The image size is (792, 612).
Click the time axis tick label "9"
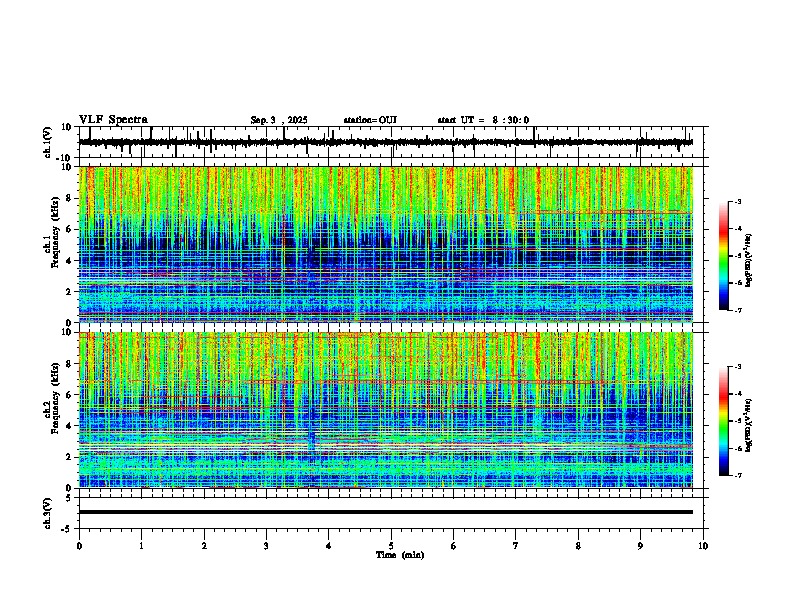640,546
